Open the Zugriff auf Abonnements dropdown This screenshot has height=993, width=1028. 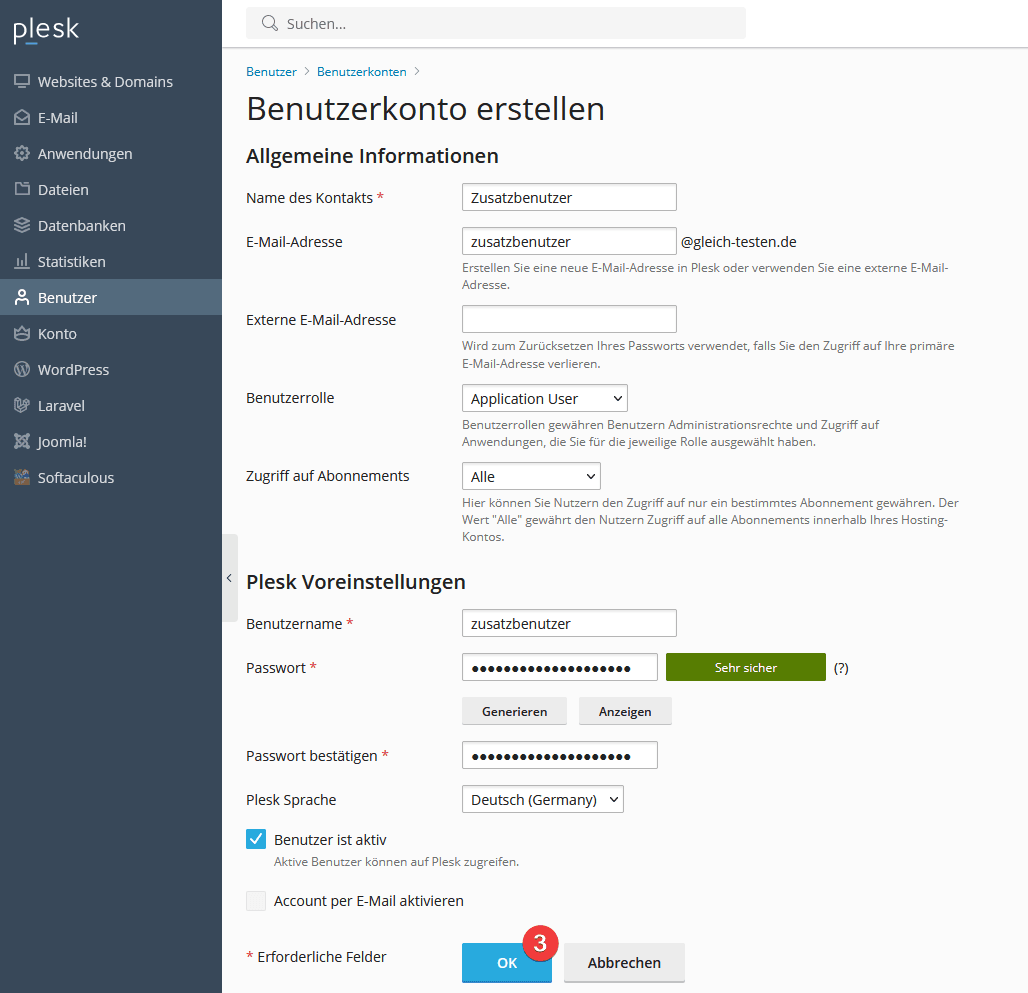530,476
